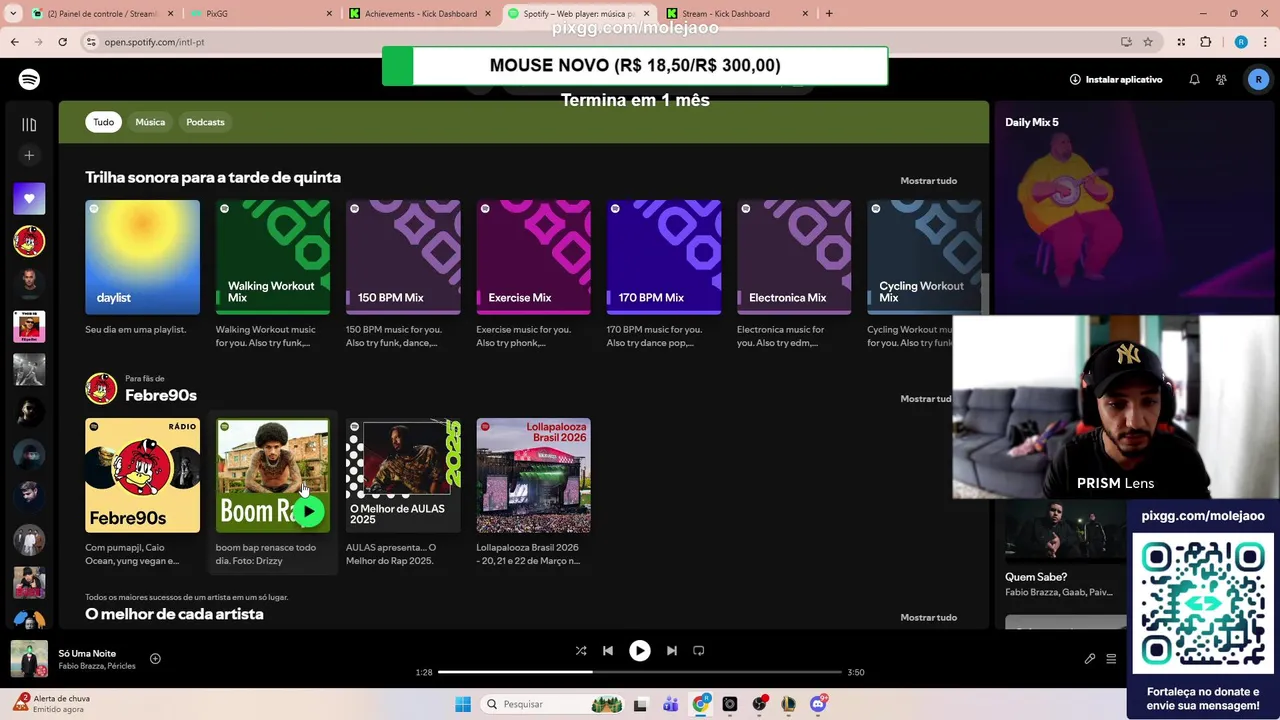1280x720 pixels.
Task: Open Alerta de chuva weather widget
Action: point(52,704)
